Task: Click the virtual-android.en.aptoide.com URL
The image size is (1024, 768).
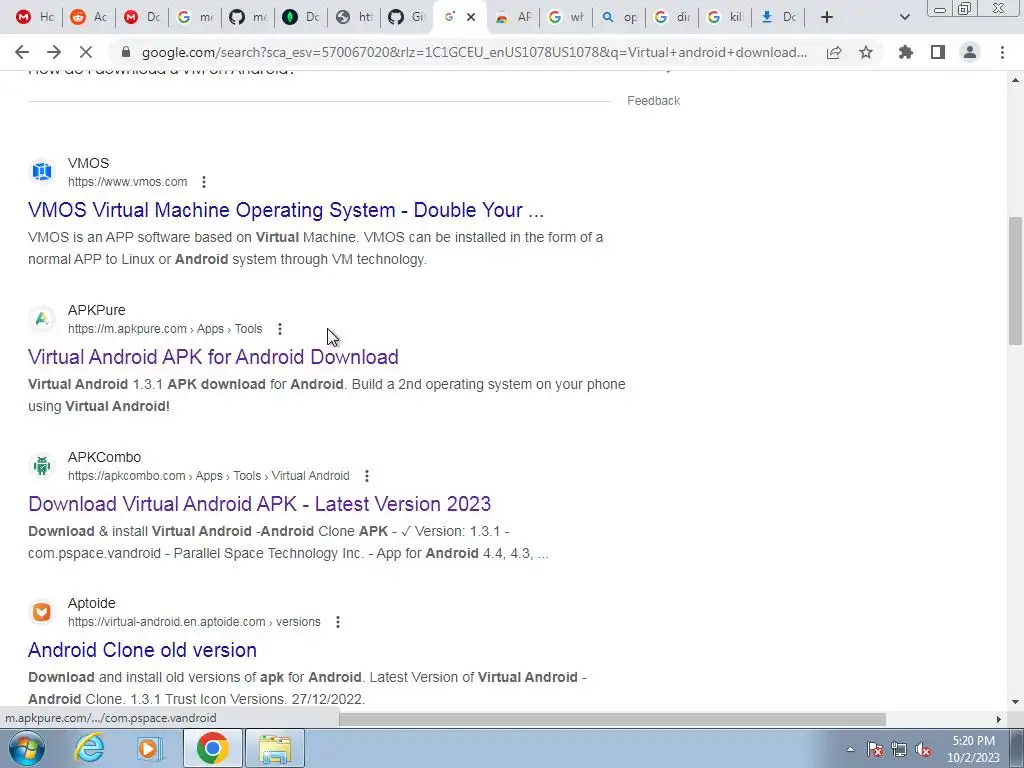Action: pos(194,622)
